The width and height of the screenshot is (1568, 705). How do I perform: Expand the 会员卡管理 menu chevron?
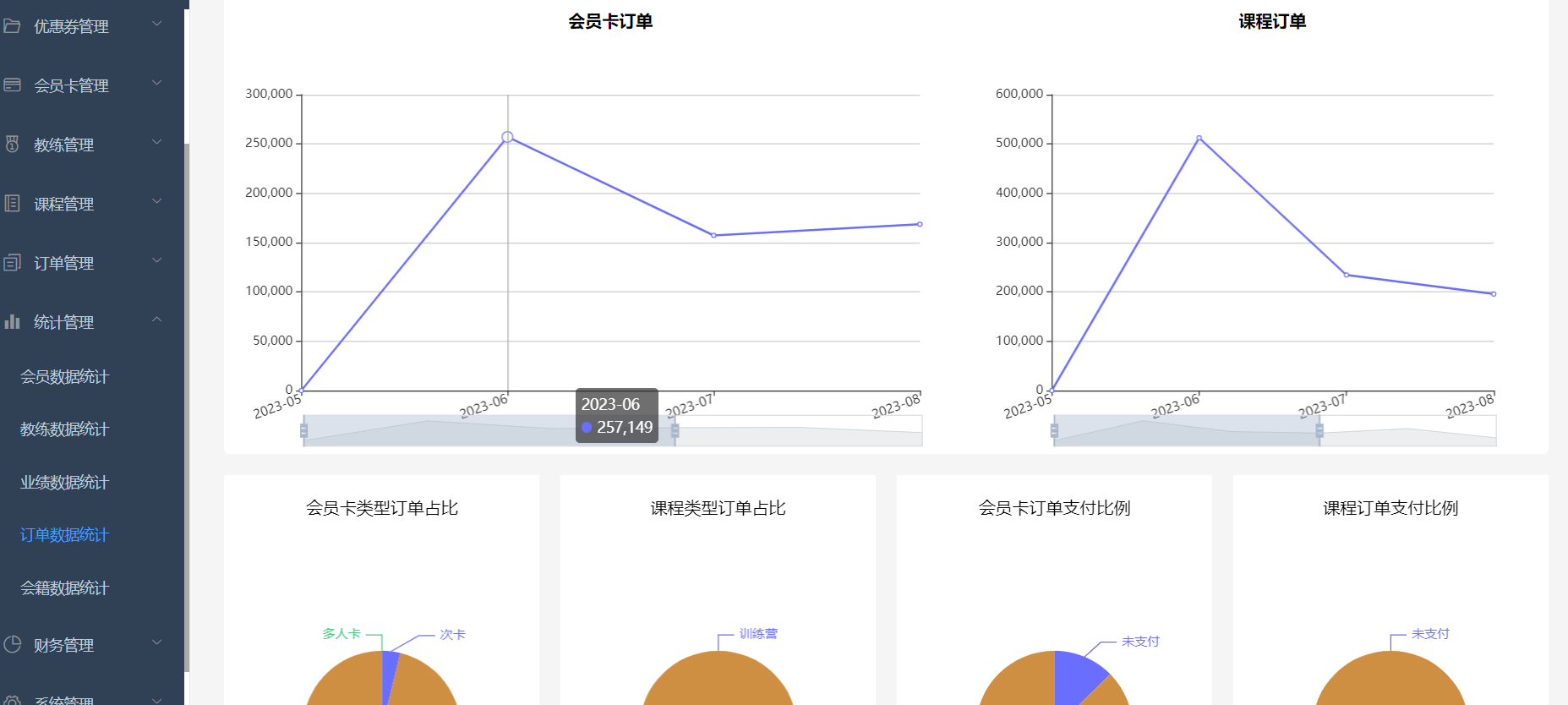pyautogui.click(x=156, y=83)
